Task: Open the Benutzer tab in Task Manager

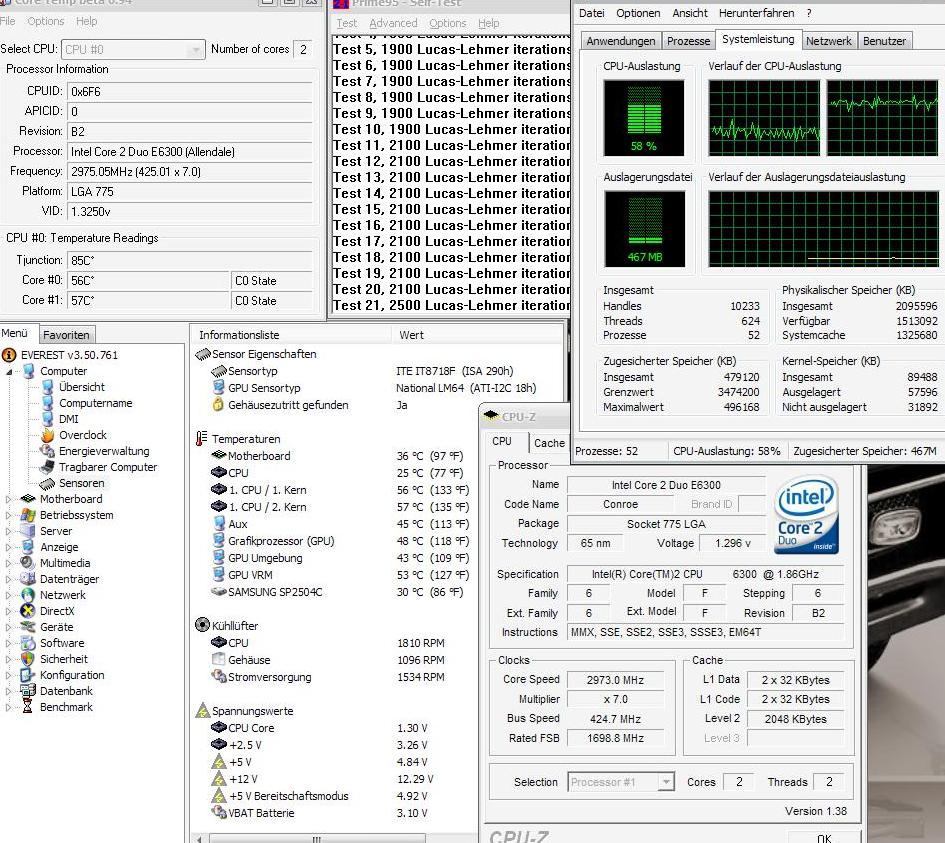Action: click(x=884, y=41)
